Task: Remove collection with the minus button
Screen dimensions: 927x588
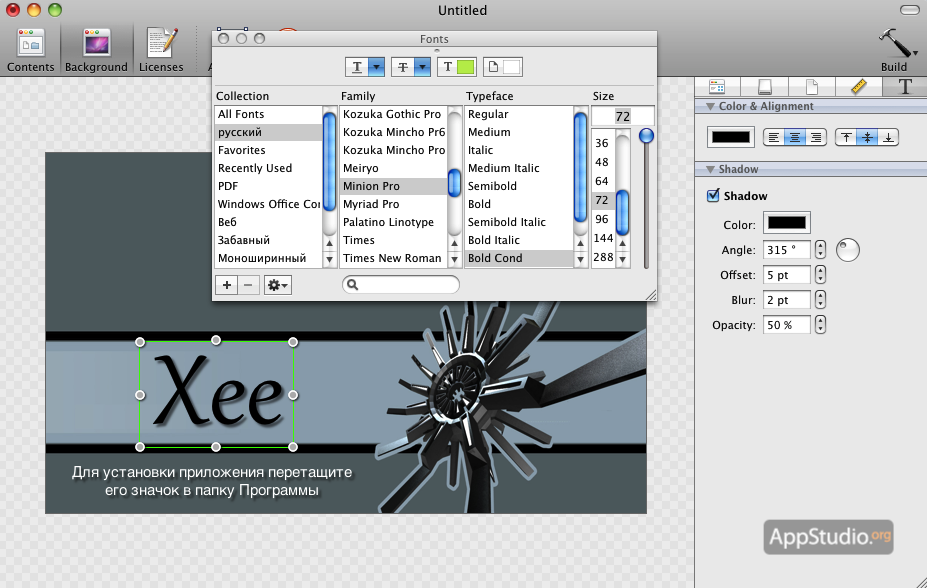Action: pos(248,285)
